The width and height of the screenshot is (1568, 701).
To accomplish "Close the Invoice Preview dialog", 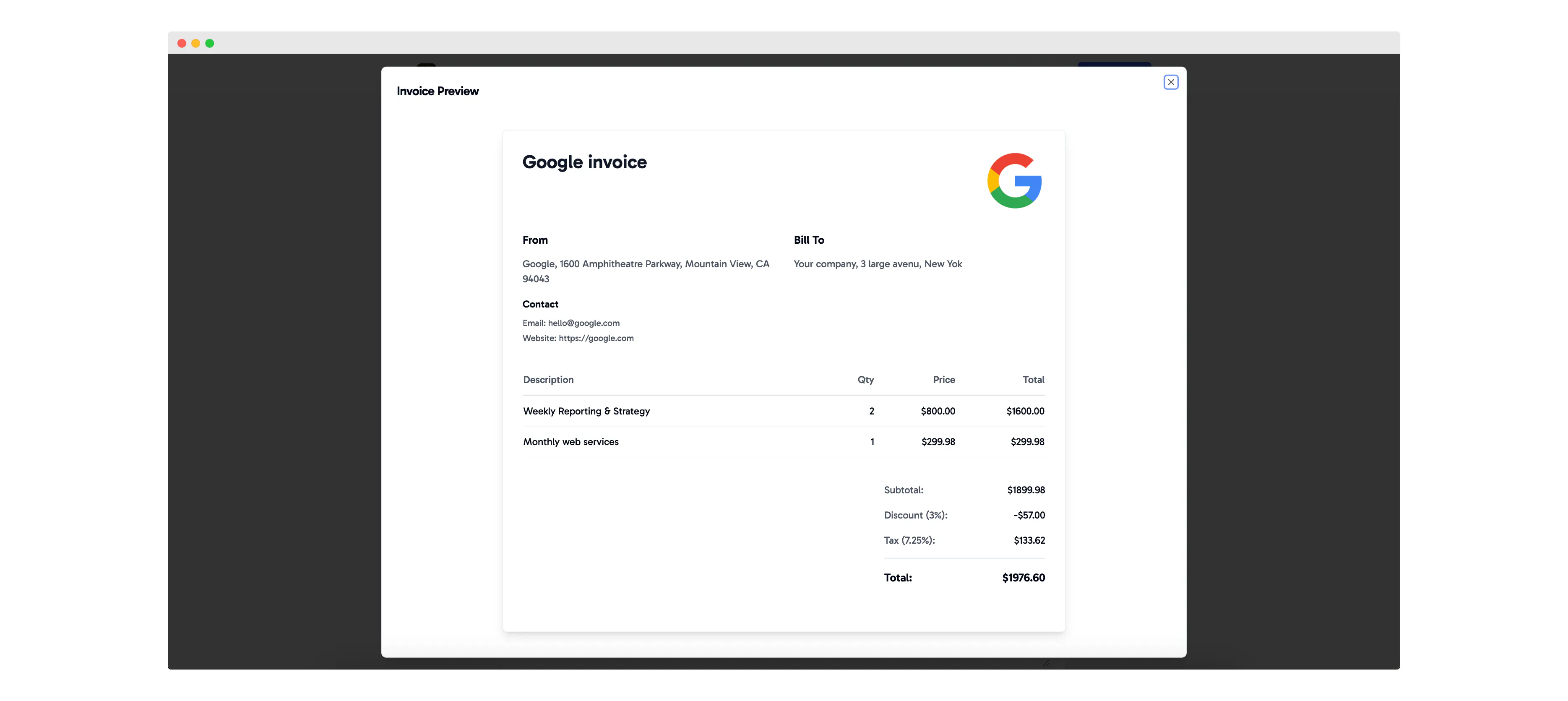I will [x=1170, y=82].
